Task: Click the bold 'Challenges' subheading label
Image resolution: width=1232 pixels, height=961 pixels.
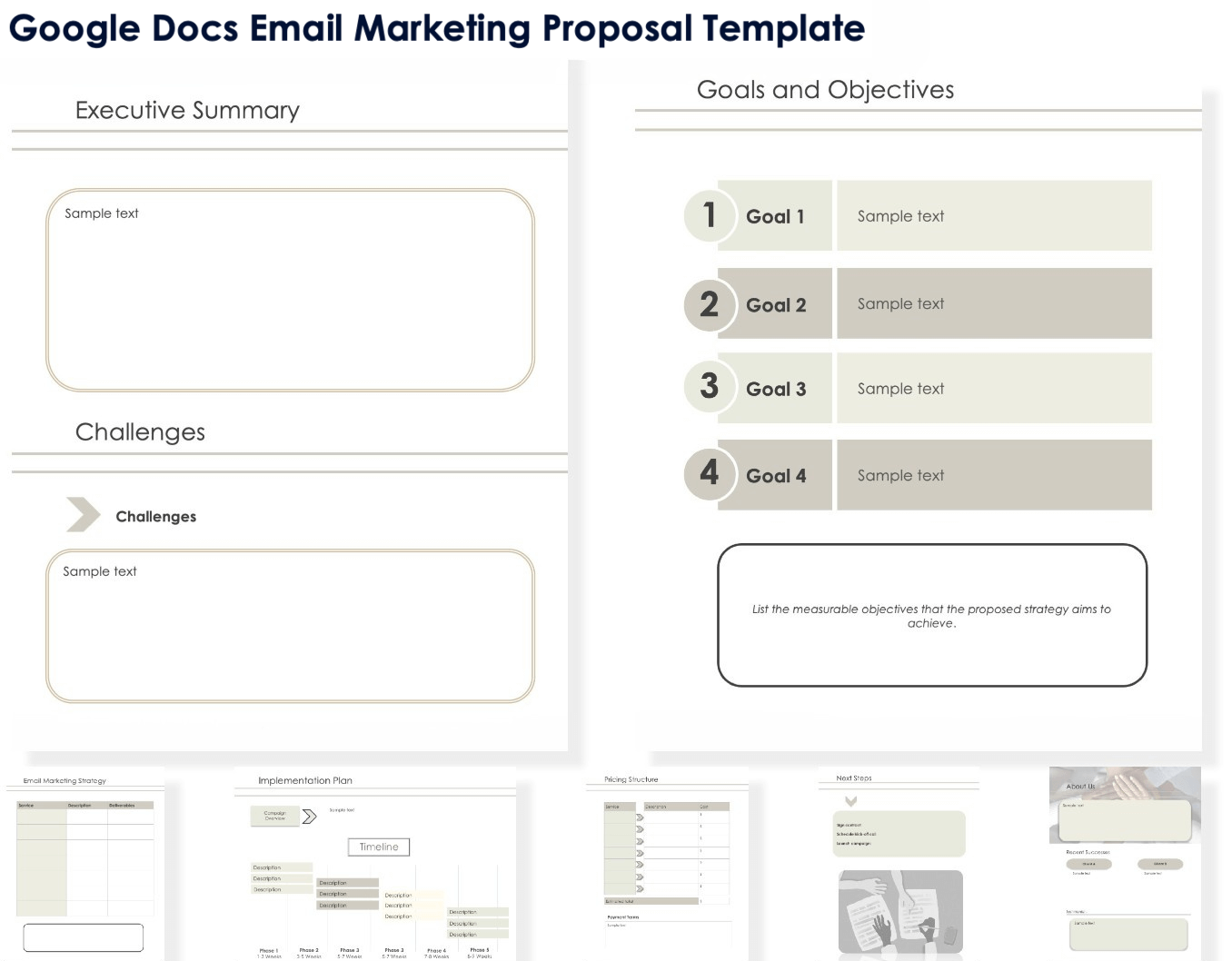Action: pyautogui.click(x=156, y=516)
